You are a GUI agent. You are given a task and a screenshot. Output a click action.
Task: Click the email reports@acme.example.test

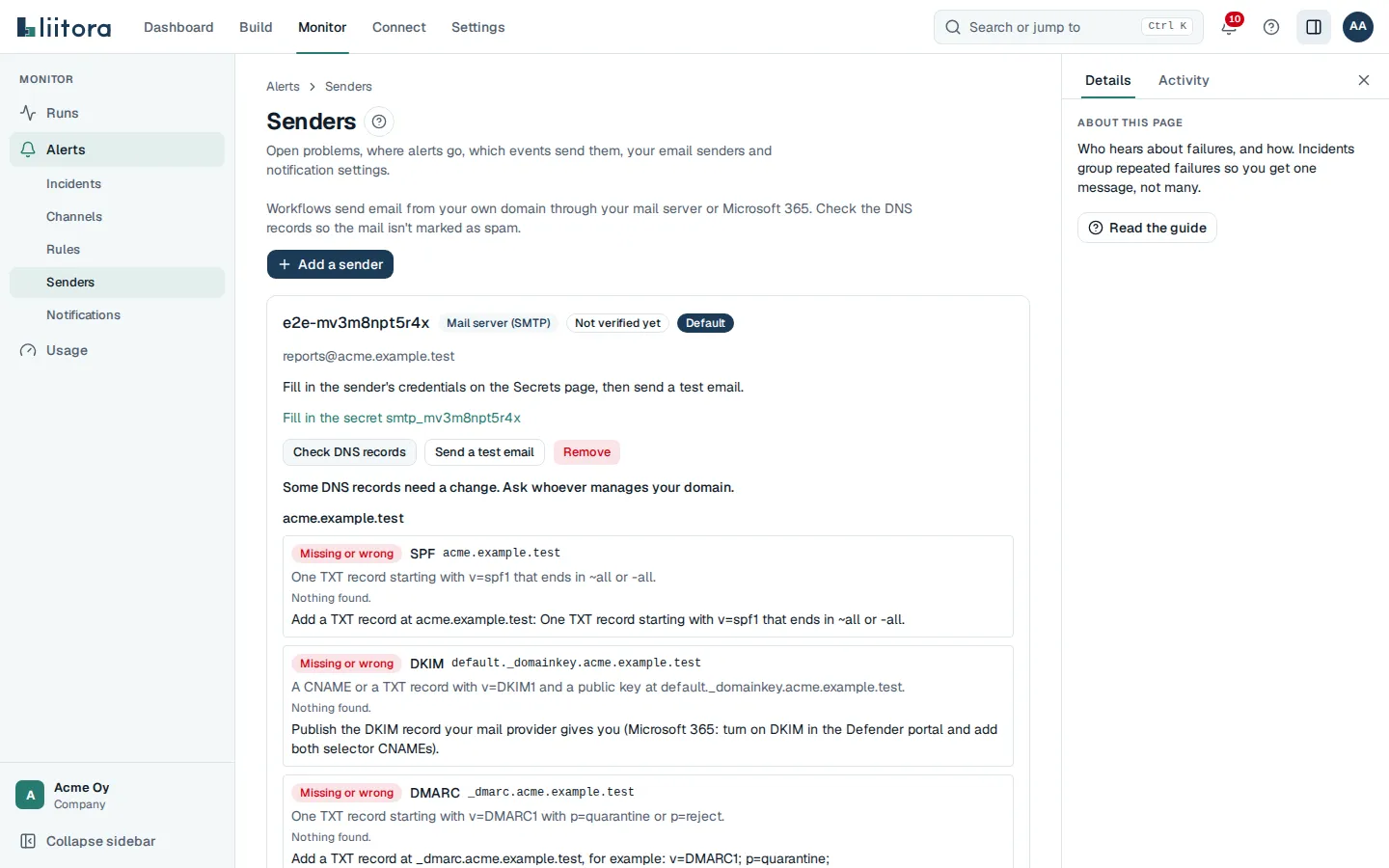pos(368,356)
